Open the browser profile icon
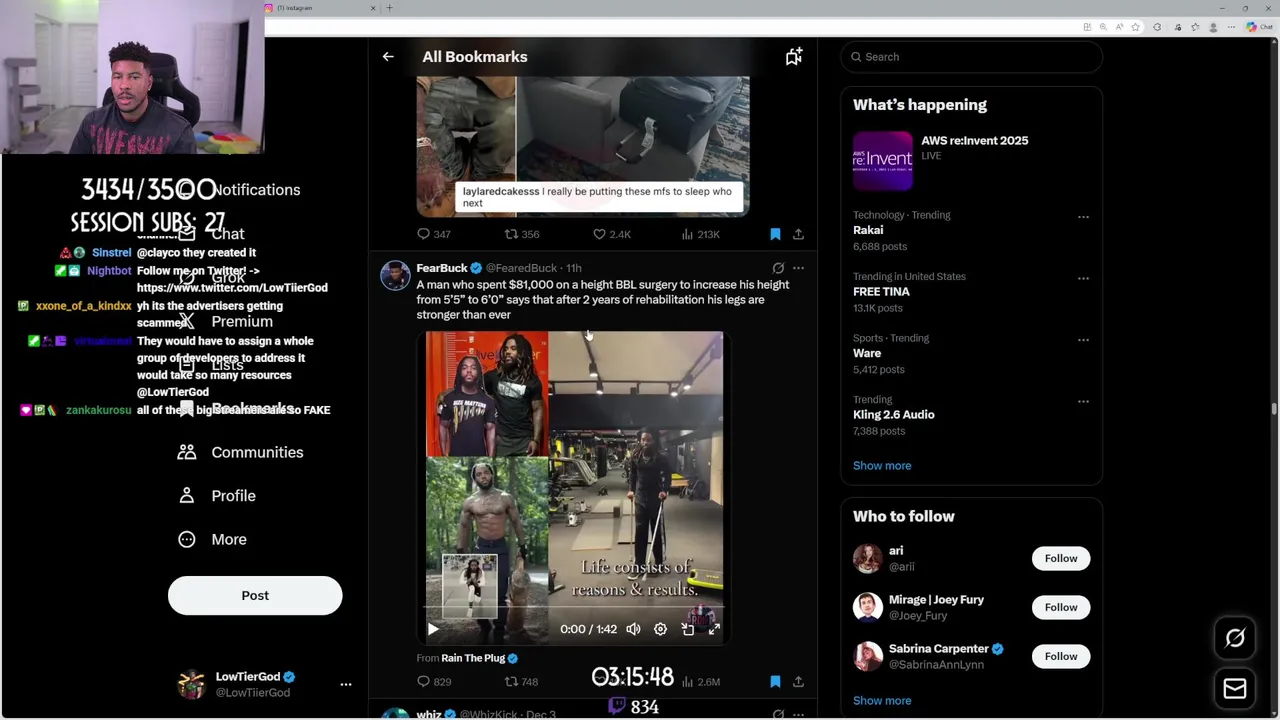1280x720 pixels. [1215, 27]
